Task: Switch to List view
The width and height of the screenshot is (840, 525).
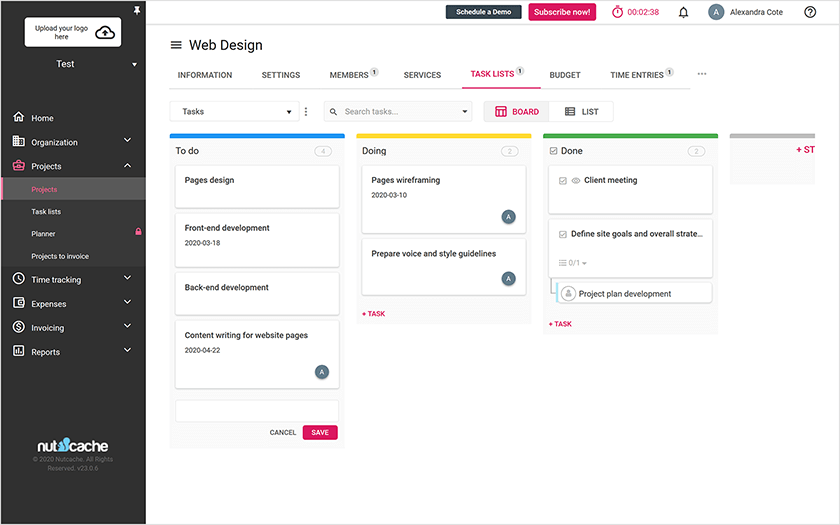Action: click(581, 111)
